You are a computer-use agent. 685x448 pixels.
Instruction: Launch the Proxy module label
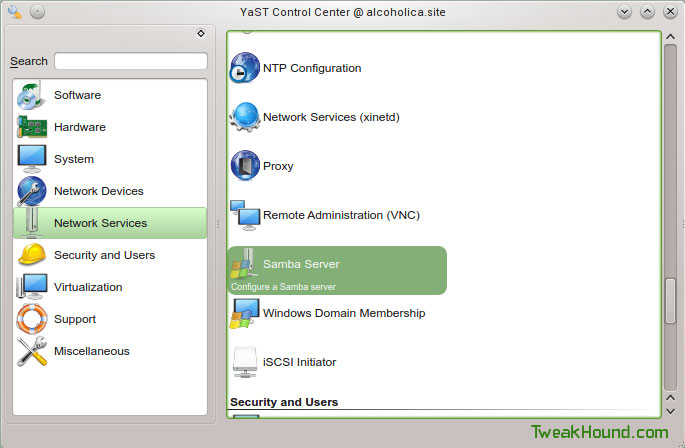coord(278,167)
